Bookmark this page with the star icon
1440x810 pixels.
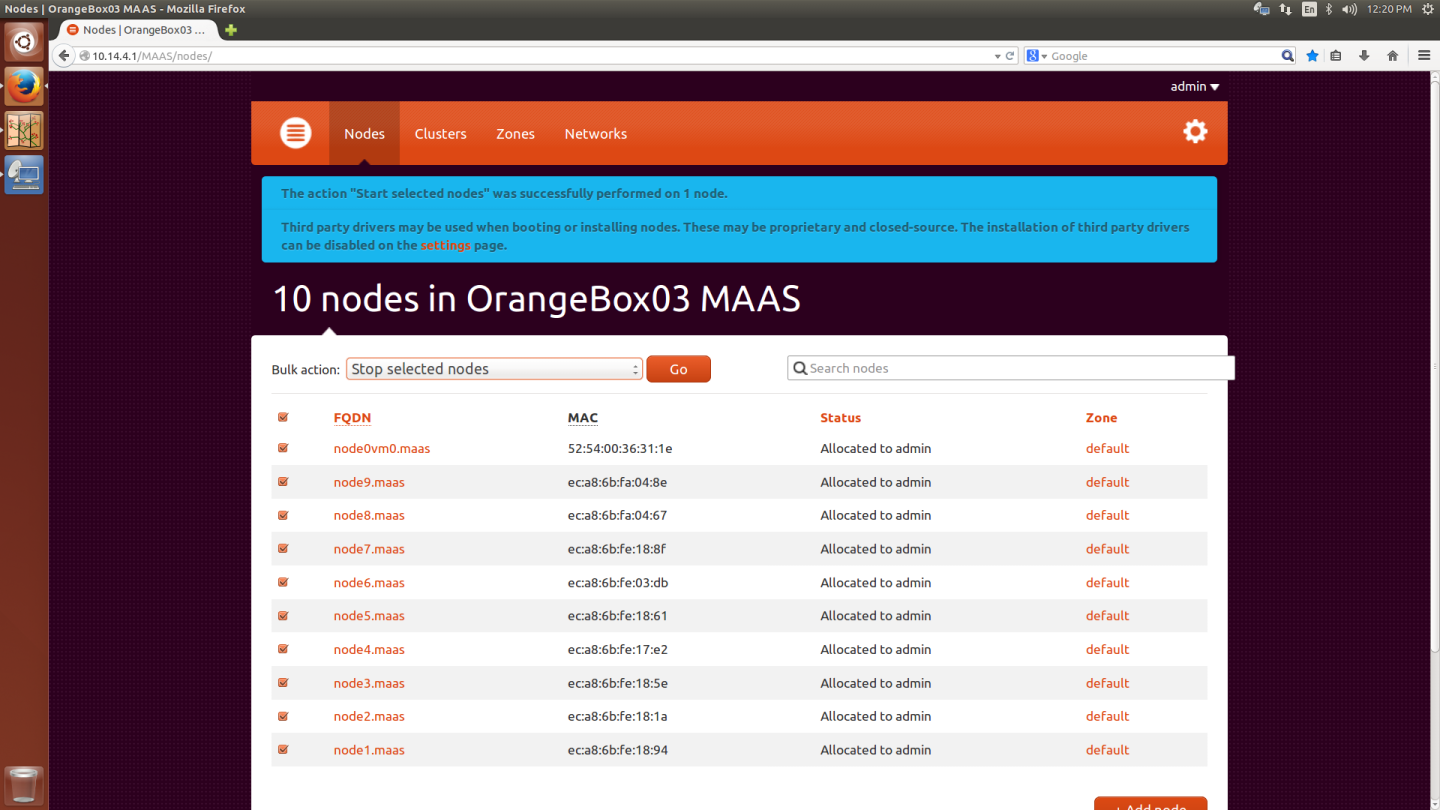click(1312, 56)
